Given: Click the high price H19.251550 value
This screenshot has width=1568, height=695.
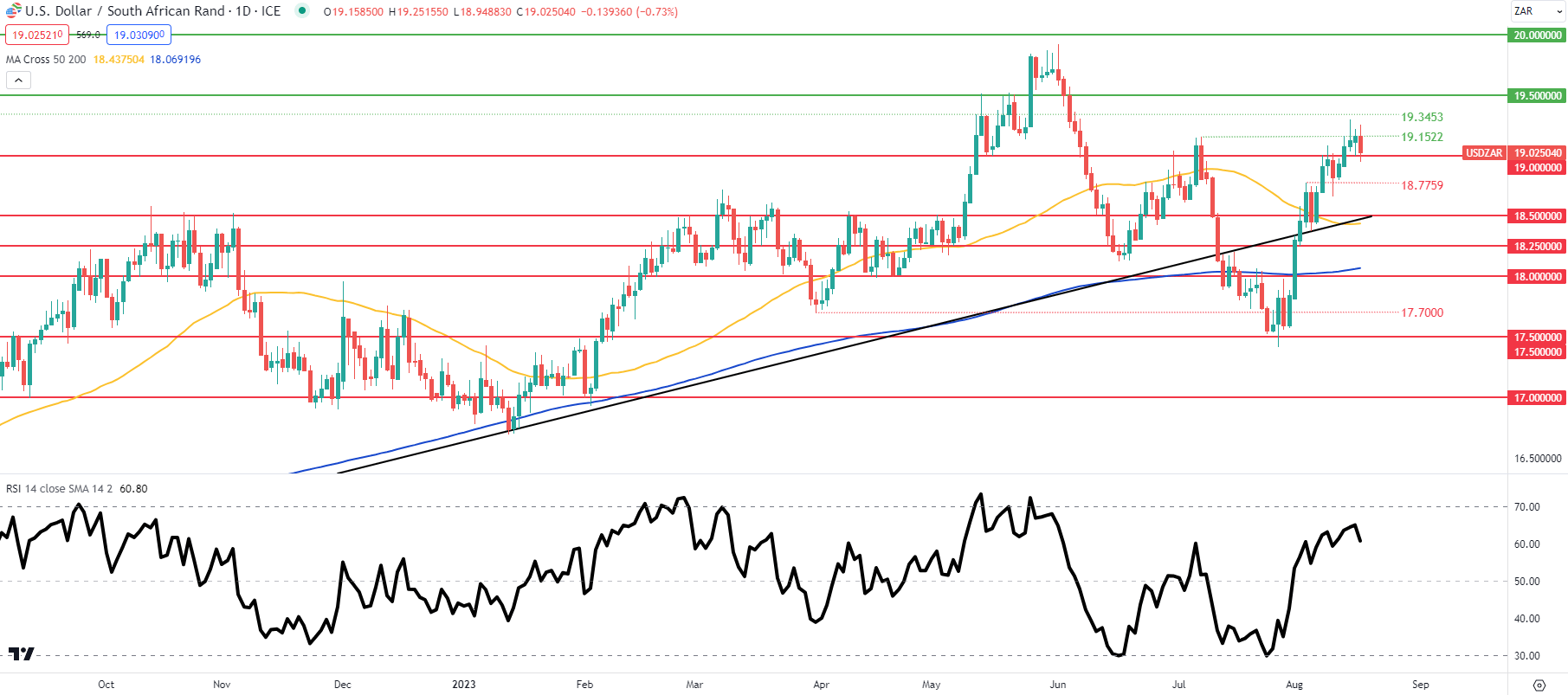Looking at the screenshot, I should [x=418, y=12].
